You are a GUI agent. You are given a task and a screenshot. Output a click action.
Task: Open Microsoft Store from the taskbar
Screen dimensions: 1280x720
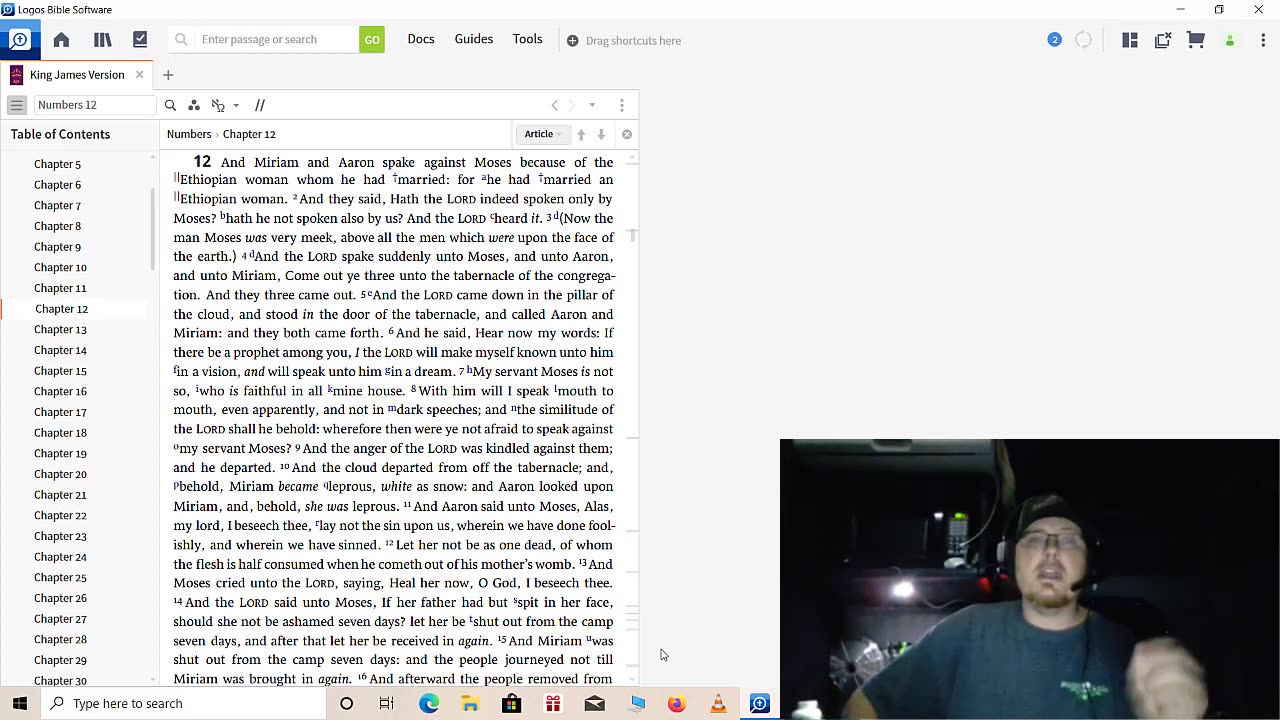tap(511, 703)
